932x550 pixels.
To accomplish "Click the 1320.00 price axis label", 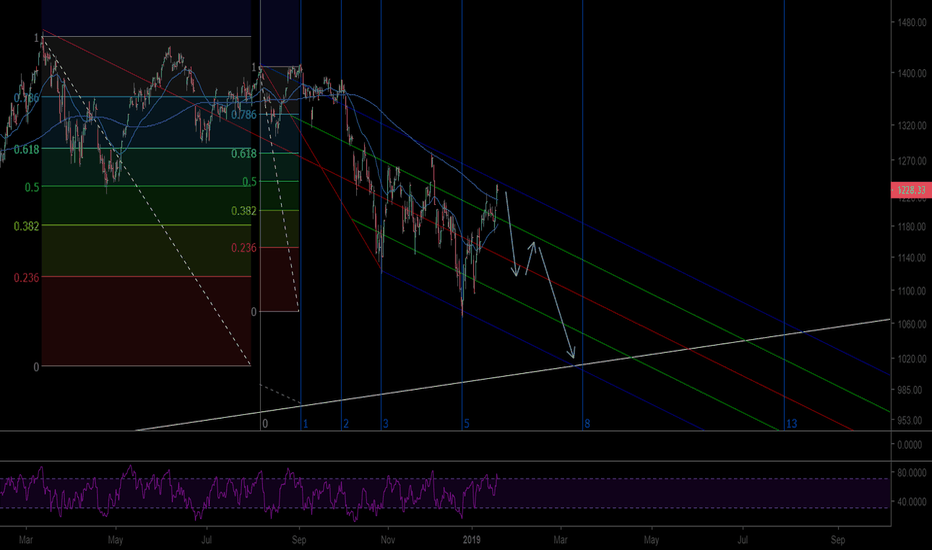I will click(912, 125).
